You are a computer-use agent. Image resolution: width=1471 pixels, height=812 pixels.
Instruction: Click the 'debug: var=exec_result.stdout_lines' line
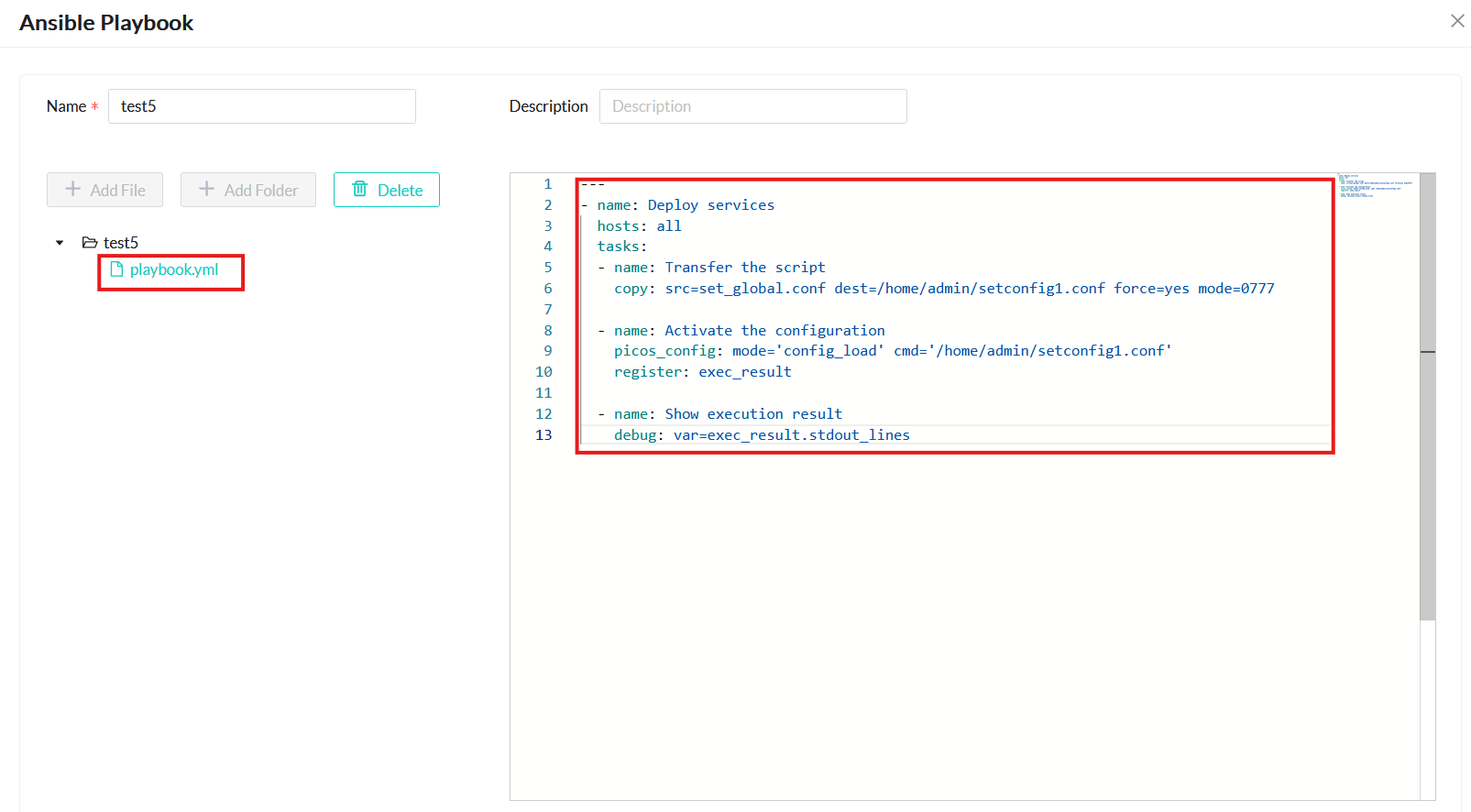coord(761,435)
